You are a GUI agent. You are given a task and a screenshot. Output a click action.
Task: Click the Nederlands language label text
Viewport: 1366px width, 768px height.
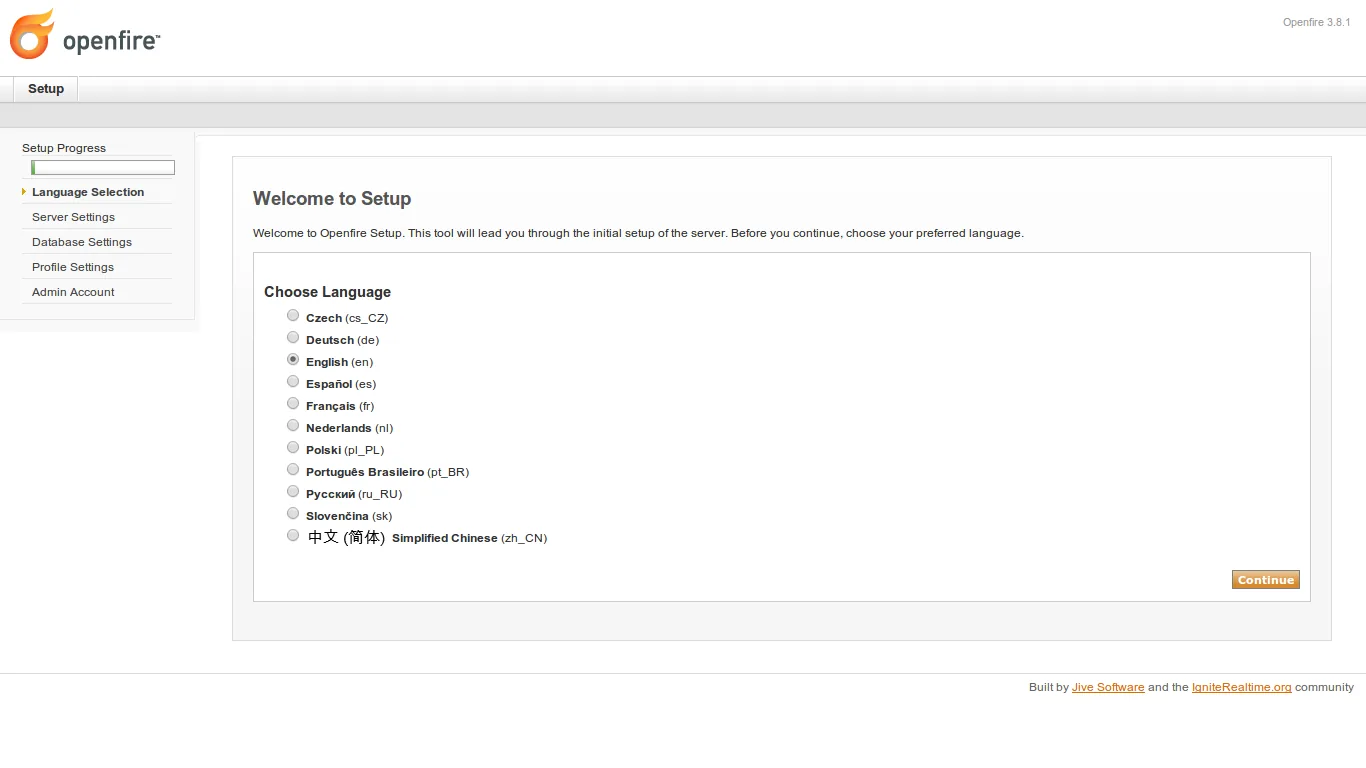point(350,428)
